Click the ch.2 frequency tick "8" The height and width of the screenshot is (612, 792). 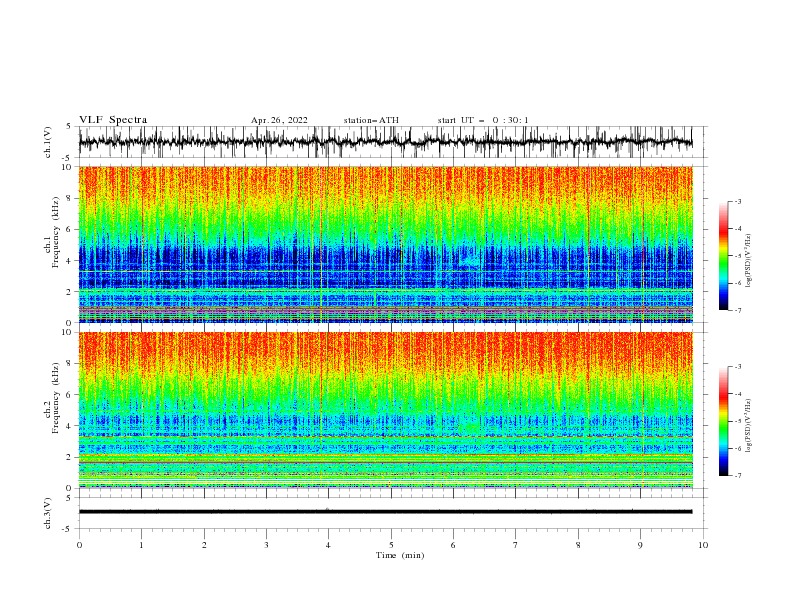pyautogui.click(x=69, y=364)
